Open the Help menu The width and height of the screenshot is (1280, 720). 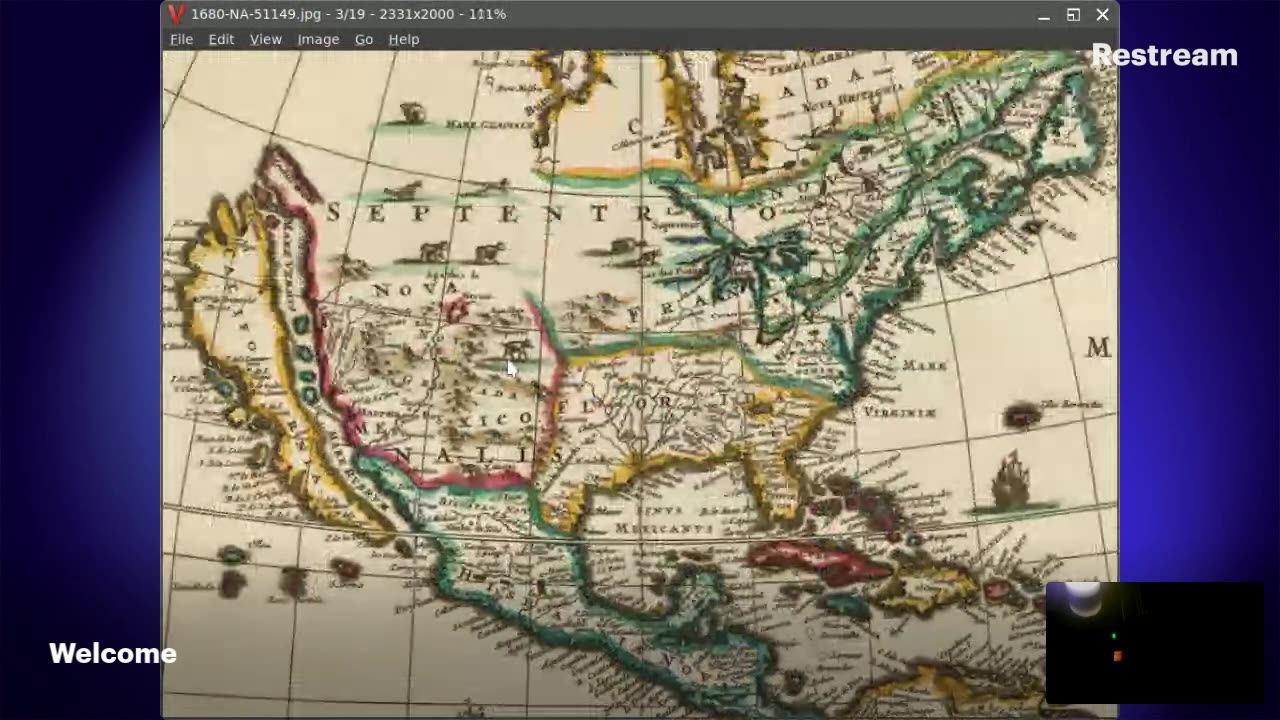(x=404, y=39)
